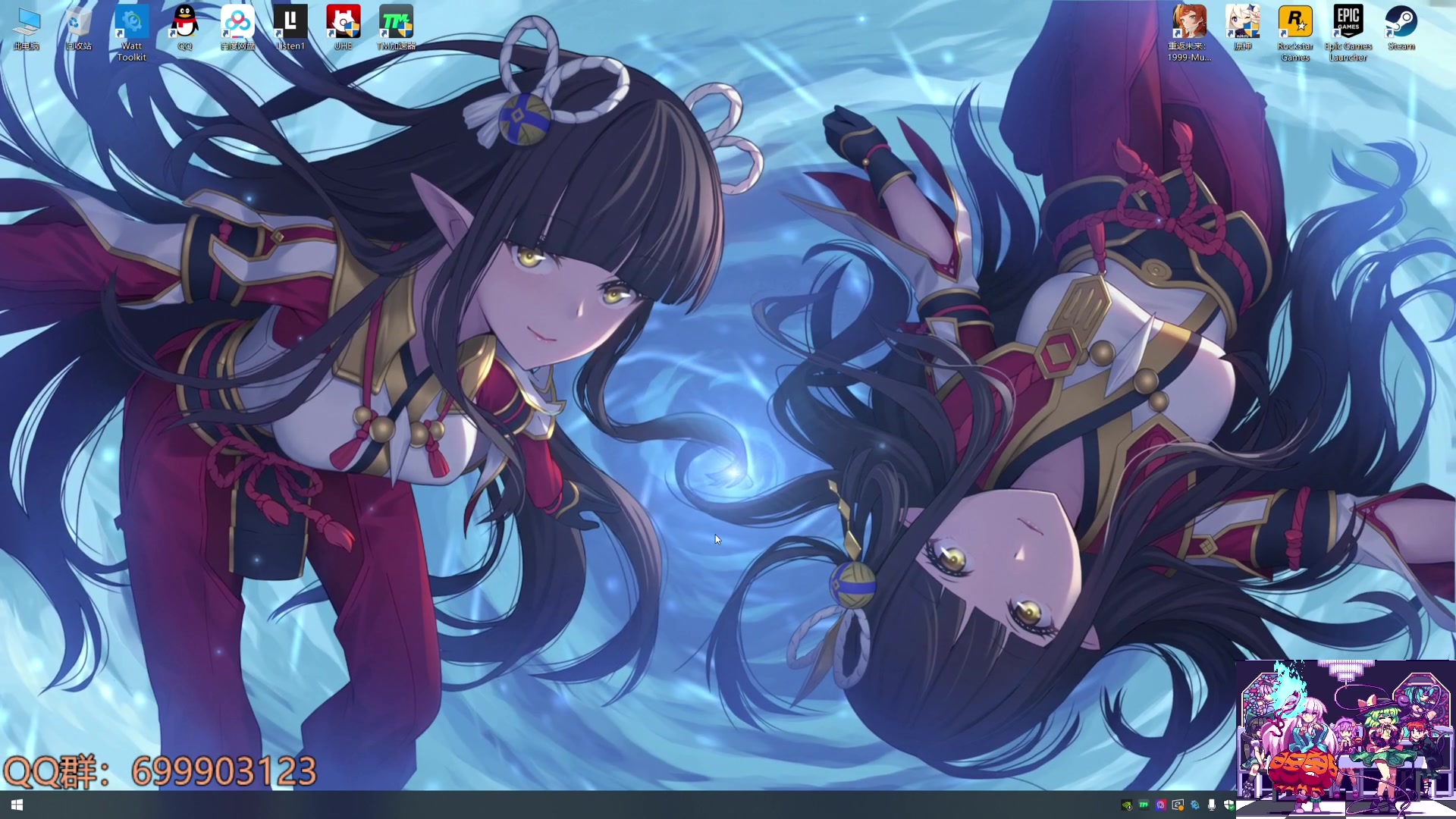Select the Watt Toolkit shortcut
1456x819 pixels.
[x=131, y=33]
